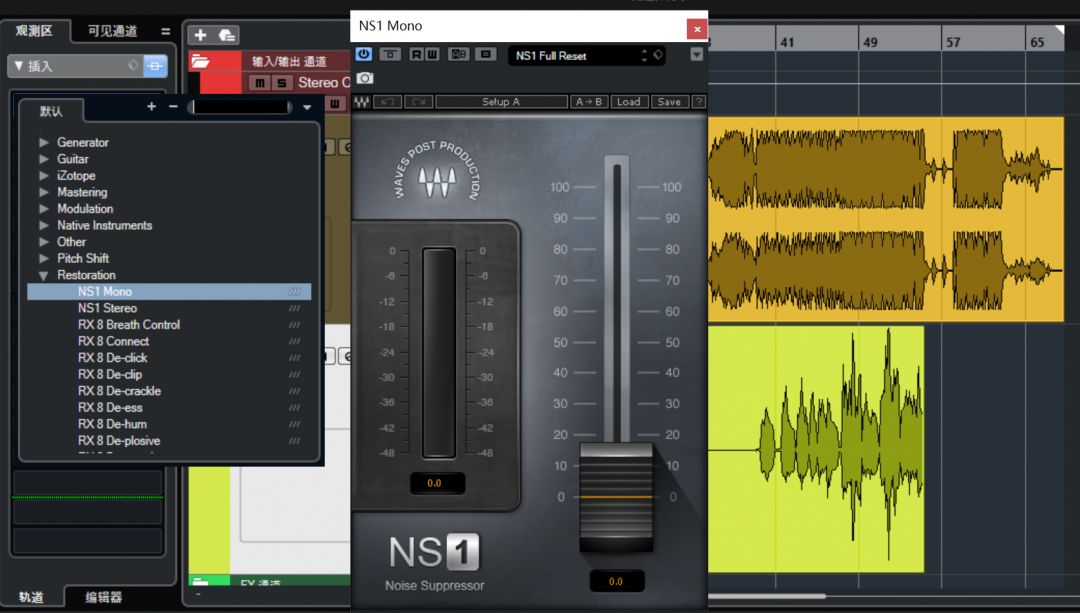Screen dimensions: 1080x613
Task: Switch to the 观测区 tab
Action: [x=34, y=31]
